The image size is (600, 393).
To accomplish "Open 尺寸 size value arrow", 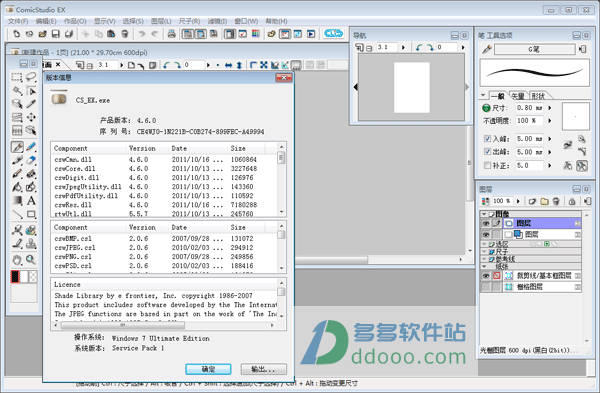I will click(550, 108).
